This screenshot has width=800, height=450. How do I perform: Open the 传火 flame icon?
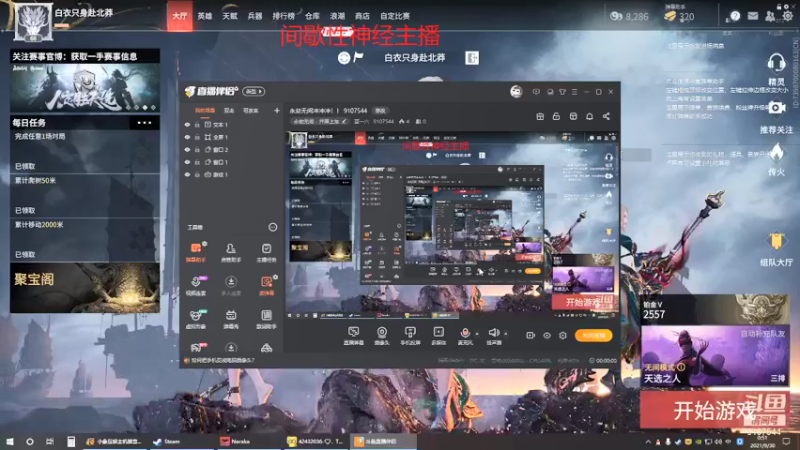coord(776,153)
